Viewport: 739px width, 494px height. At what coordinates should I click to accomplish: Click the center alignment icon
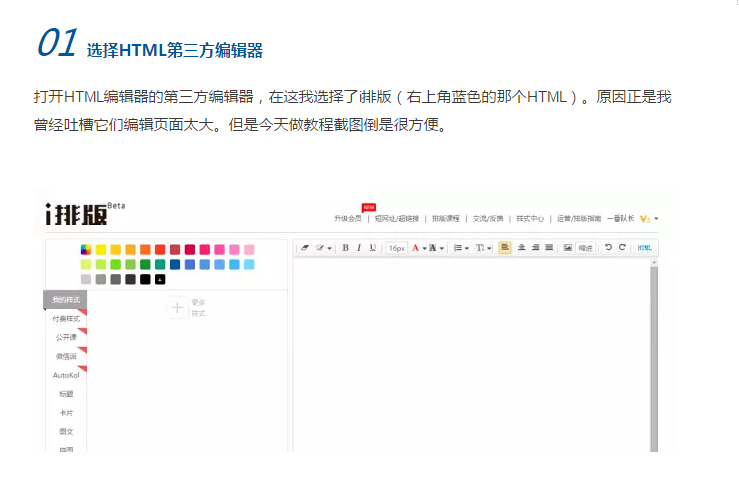(x=520, y=248)
